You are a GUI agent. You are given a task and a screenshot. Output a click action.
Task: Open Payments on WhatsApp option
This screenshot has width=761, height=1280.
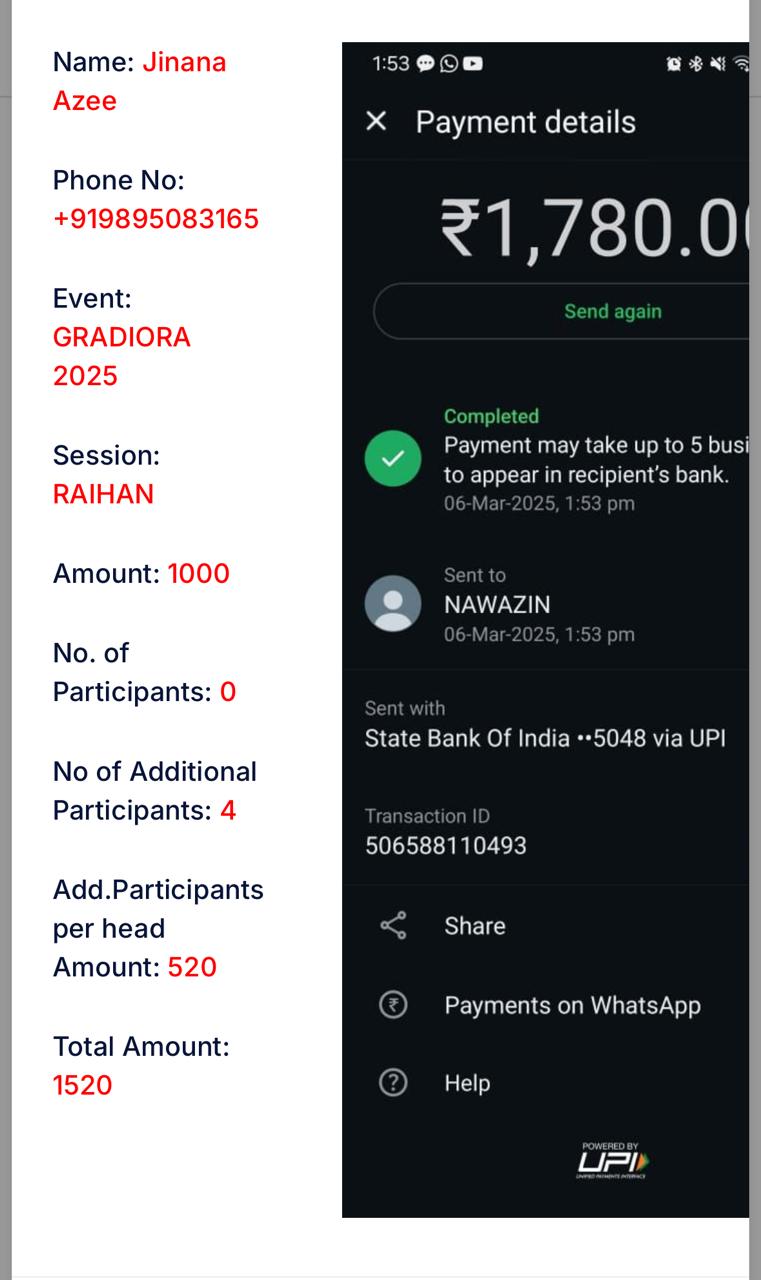[x=572, y=1005]
